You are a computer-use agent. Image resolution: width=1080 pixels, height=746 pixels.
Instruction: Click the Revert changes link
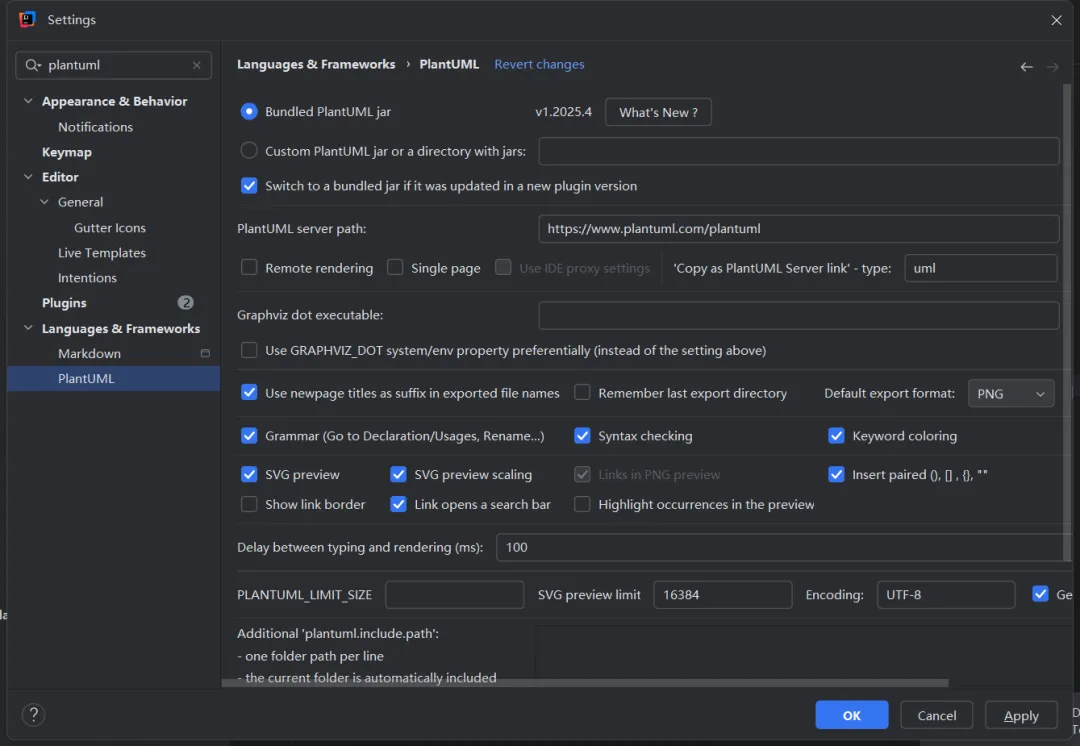(539, 64)
